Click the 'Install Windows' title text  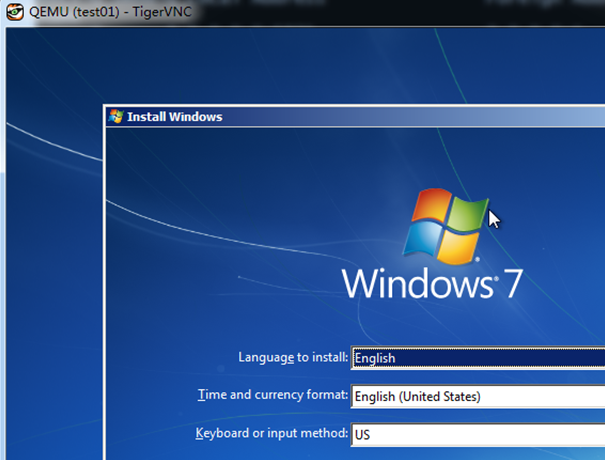175,117
